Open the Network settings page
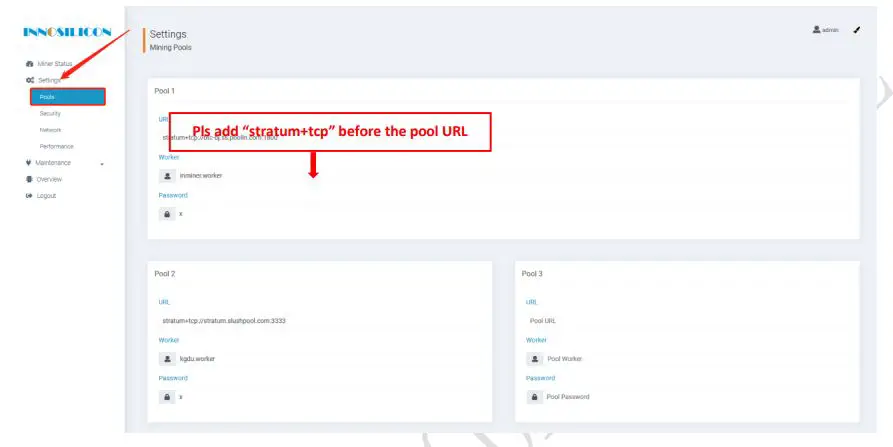The width and height of the screenshot is (893, 447). click(50, 130)
